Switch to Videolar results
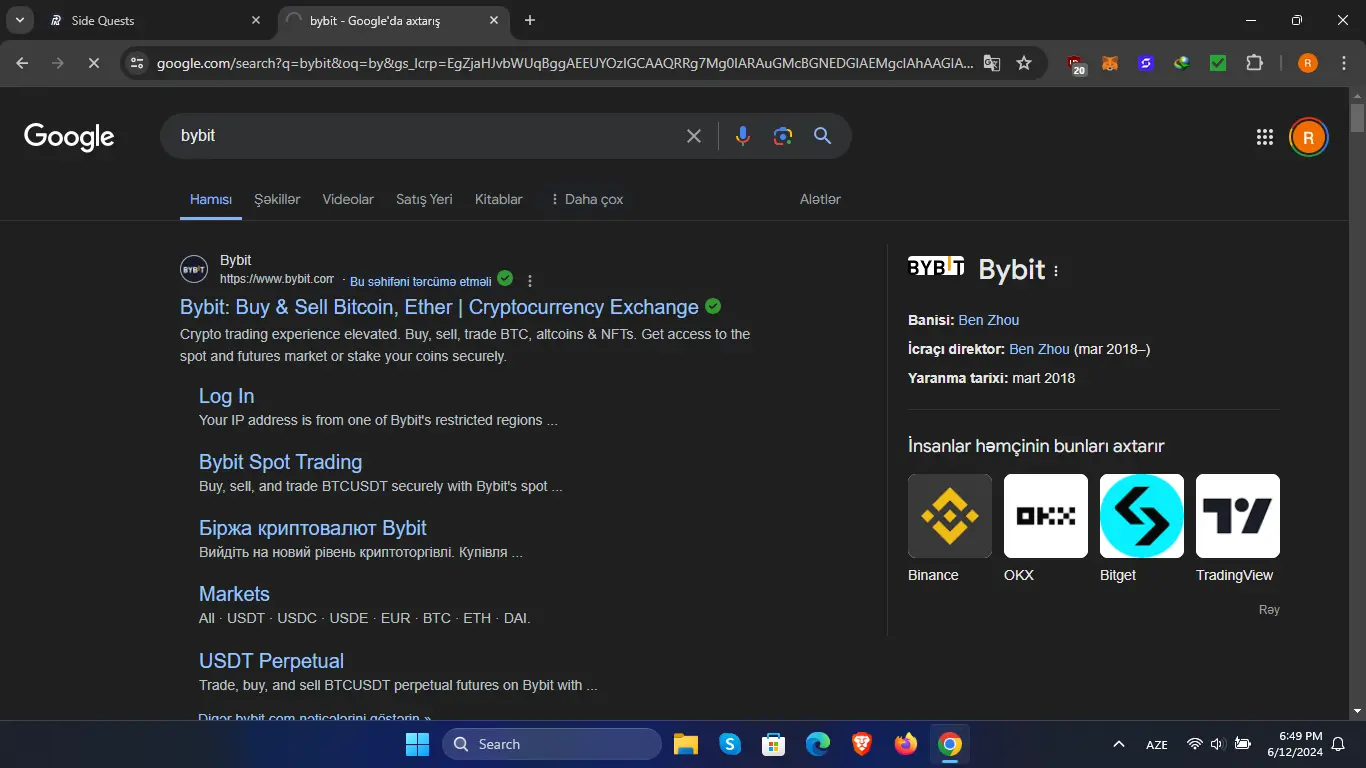The height and width of the screenshot is (768, 1366). (348, 199)
